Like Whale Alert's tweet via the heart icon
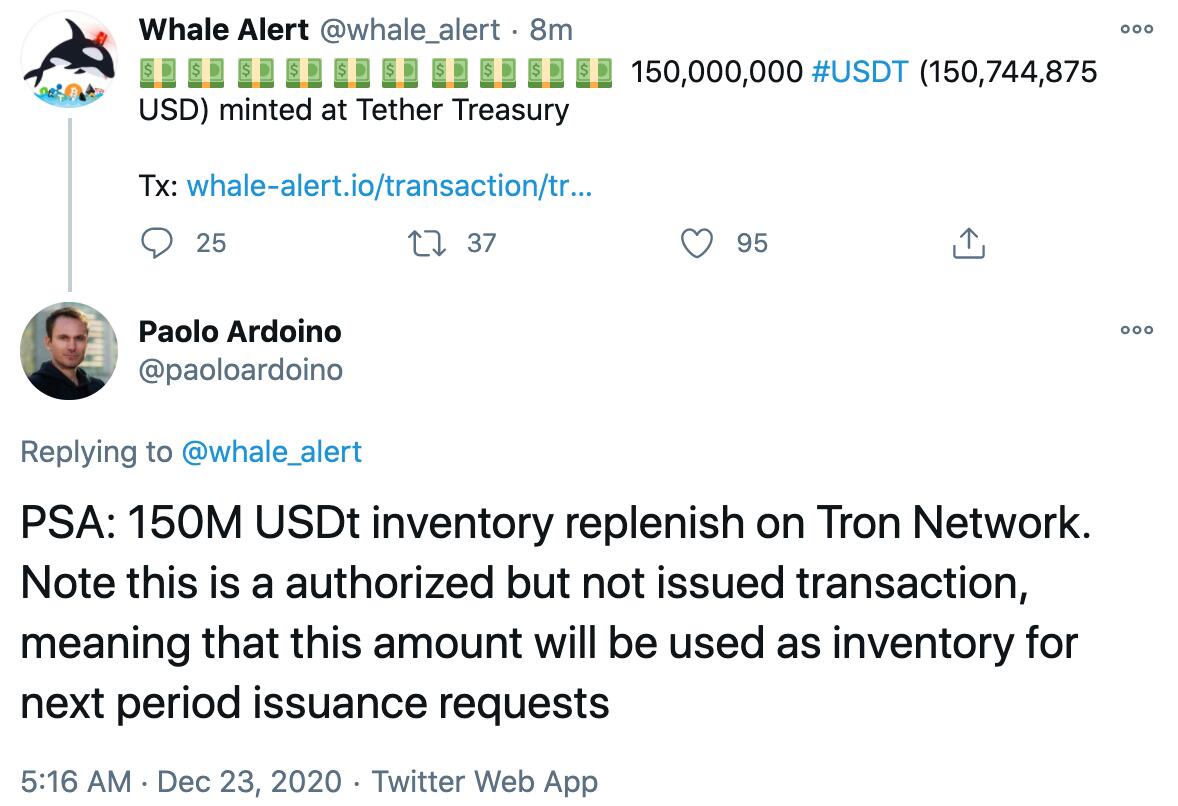Image resolution: width=1178 pixels, height=806 pixels. coord(697,242)
